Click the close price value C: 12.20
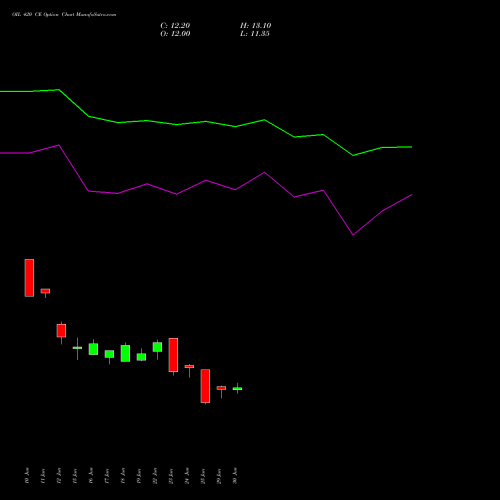Viewport: 500px width, 500px height. pyautogui.click(x=175, y=26)
